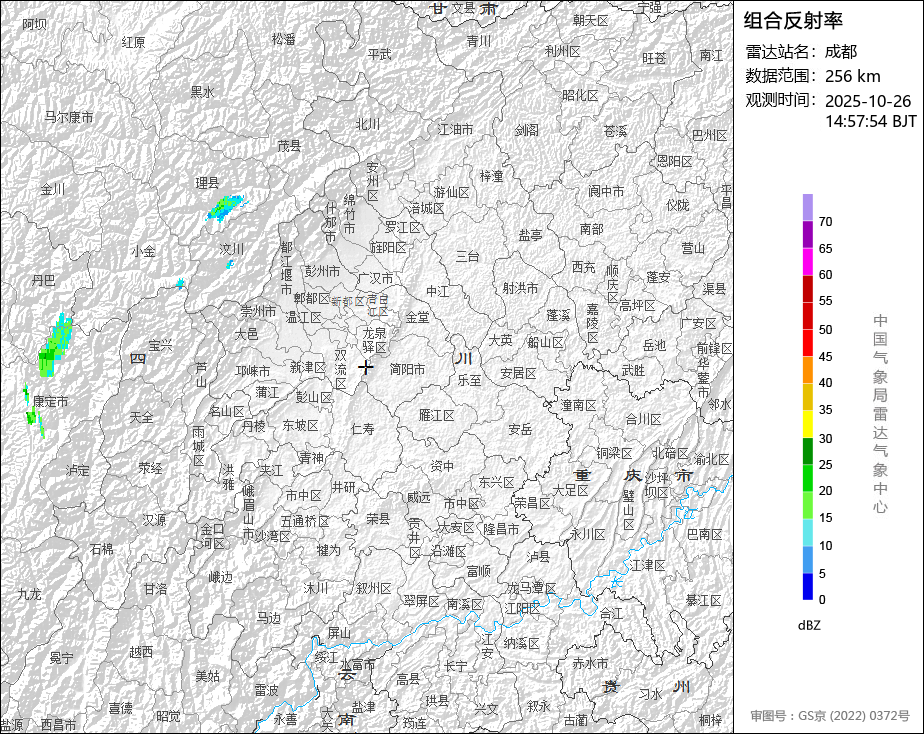
Task: Click the black cross radar station marker
Action: [366, 368]
